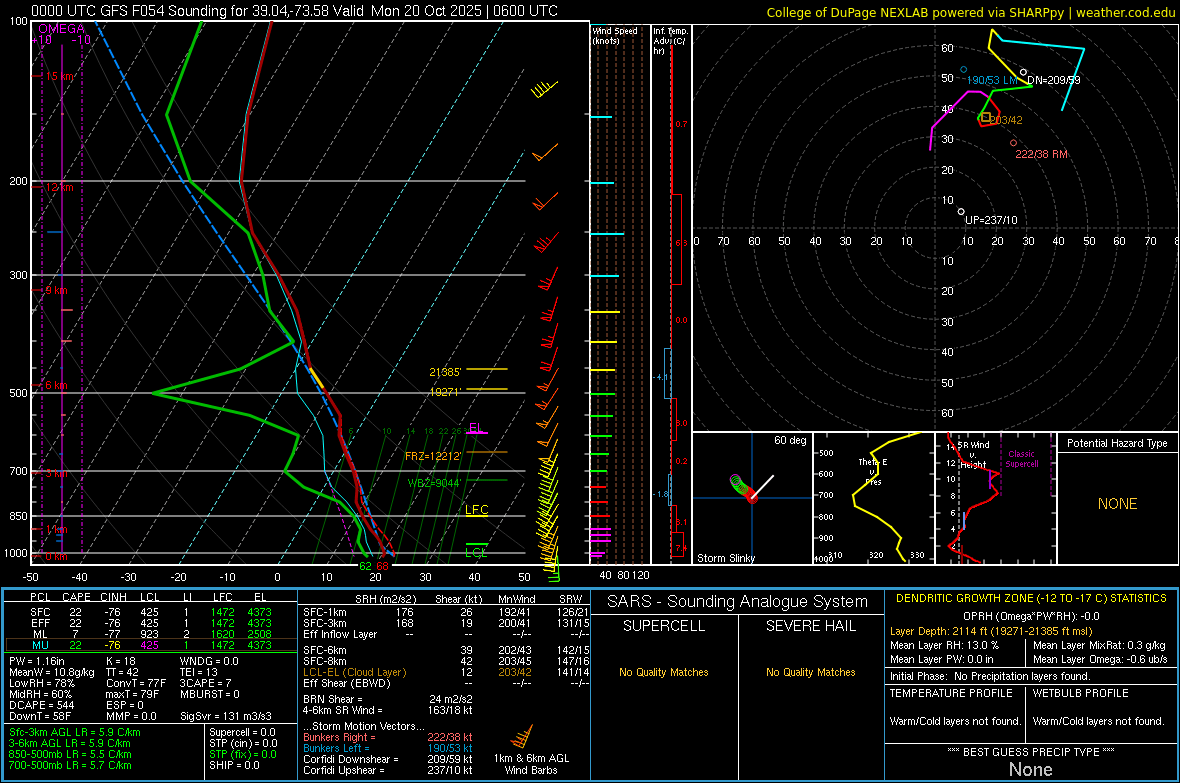Click the Bunkers left-mover circle beside 190/53 LM

[x=963, y=70]
